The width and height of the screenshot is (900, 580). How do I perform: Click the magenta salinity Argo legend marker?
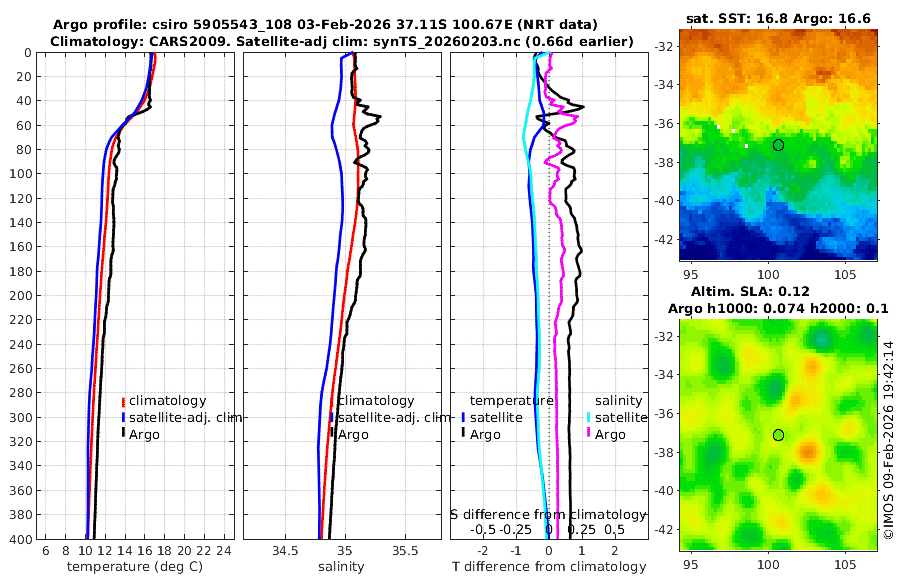point(589,432)
